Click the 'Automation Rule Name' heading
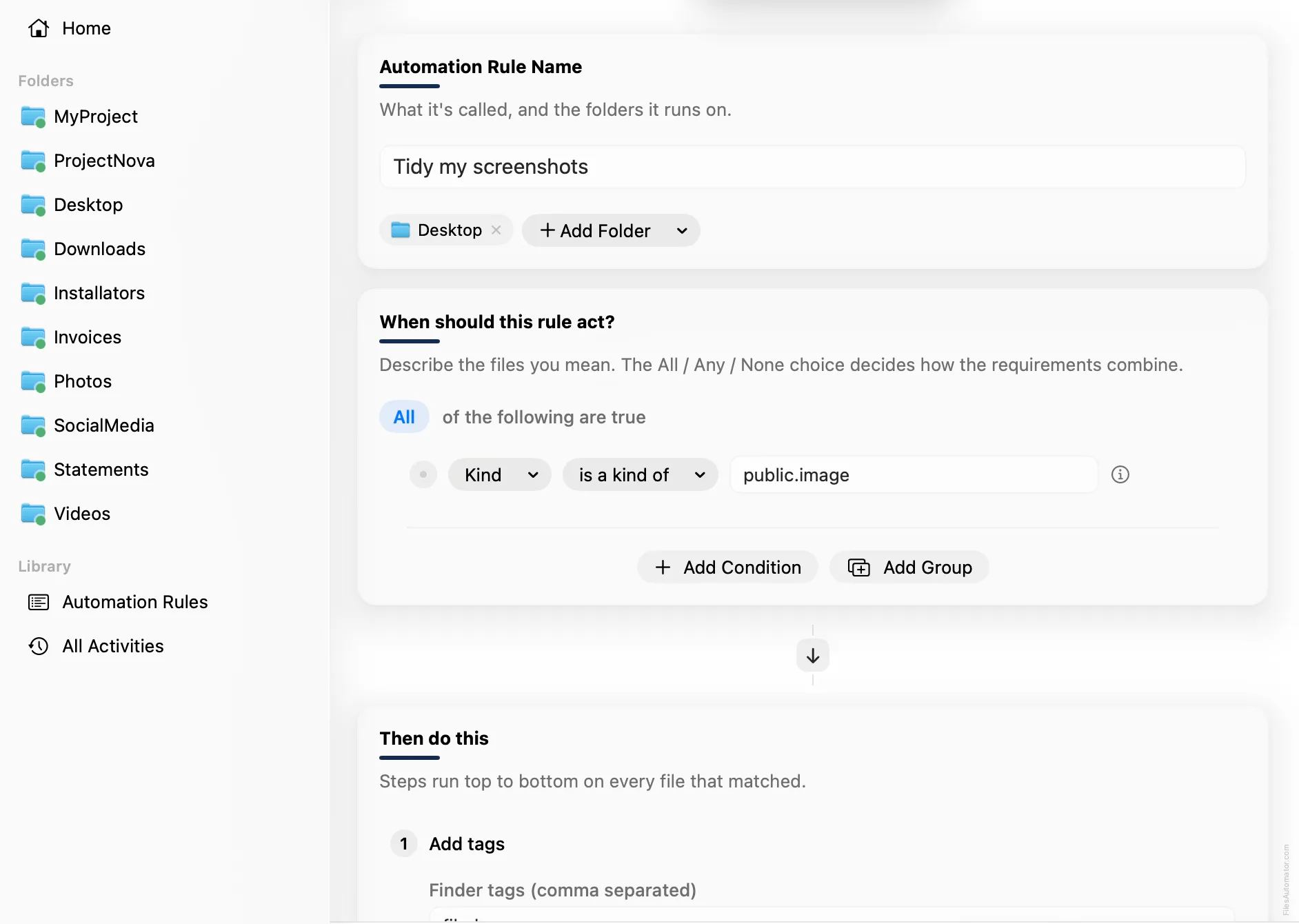 pos(481,66)
